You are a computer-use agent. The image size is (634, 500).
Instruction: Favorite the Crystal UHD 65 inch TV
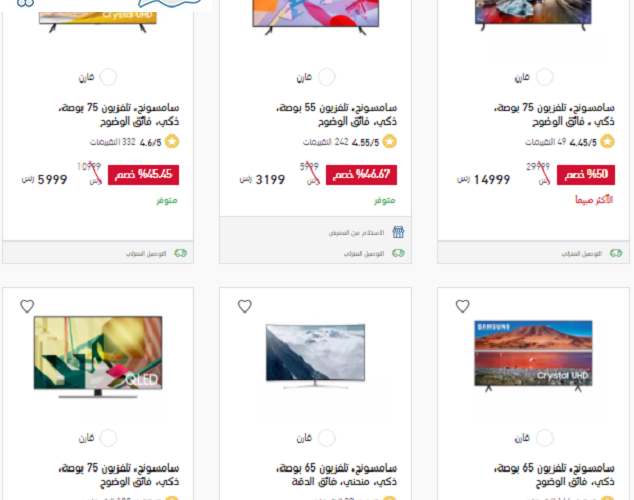point(463,306)
